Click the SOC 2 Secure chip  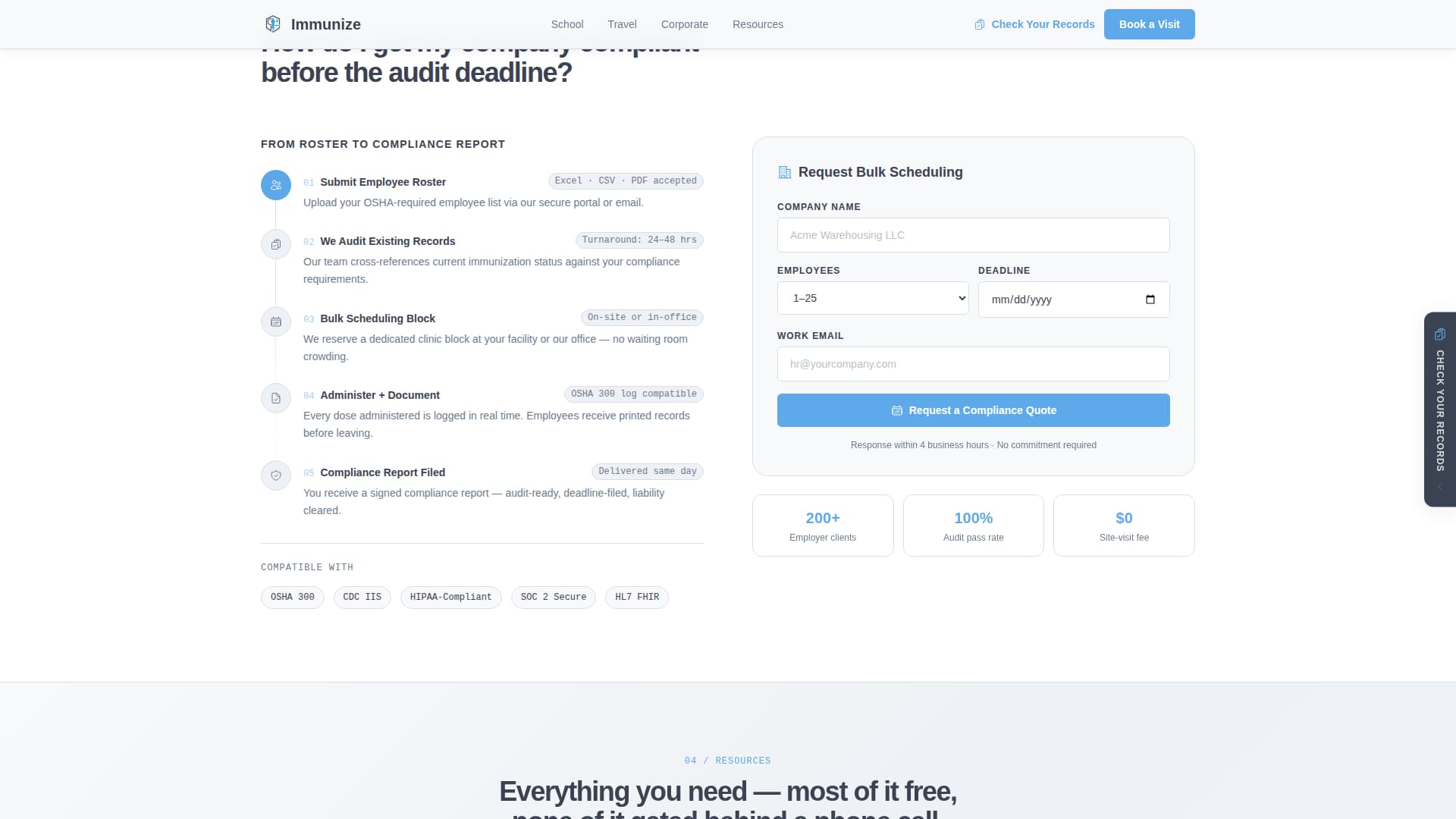click(x=553, y=597)
